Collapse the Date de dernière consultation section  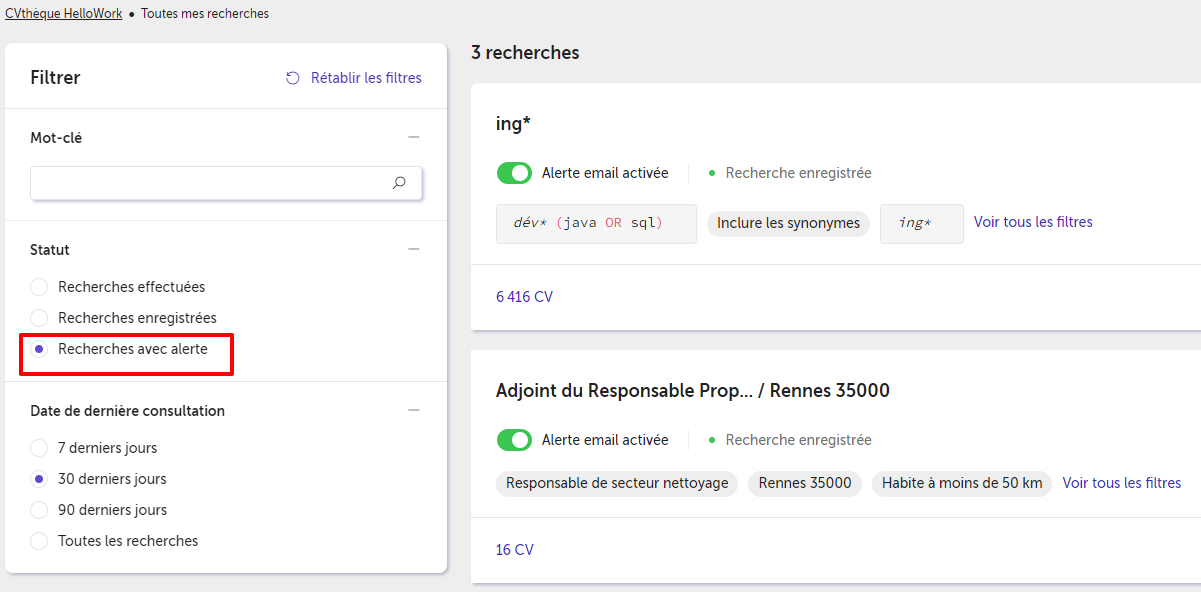click(x=414, y=410)
